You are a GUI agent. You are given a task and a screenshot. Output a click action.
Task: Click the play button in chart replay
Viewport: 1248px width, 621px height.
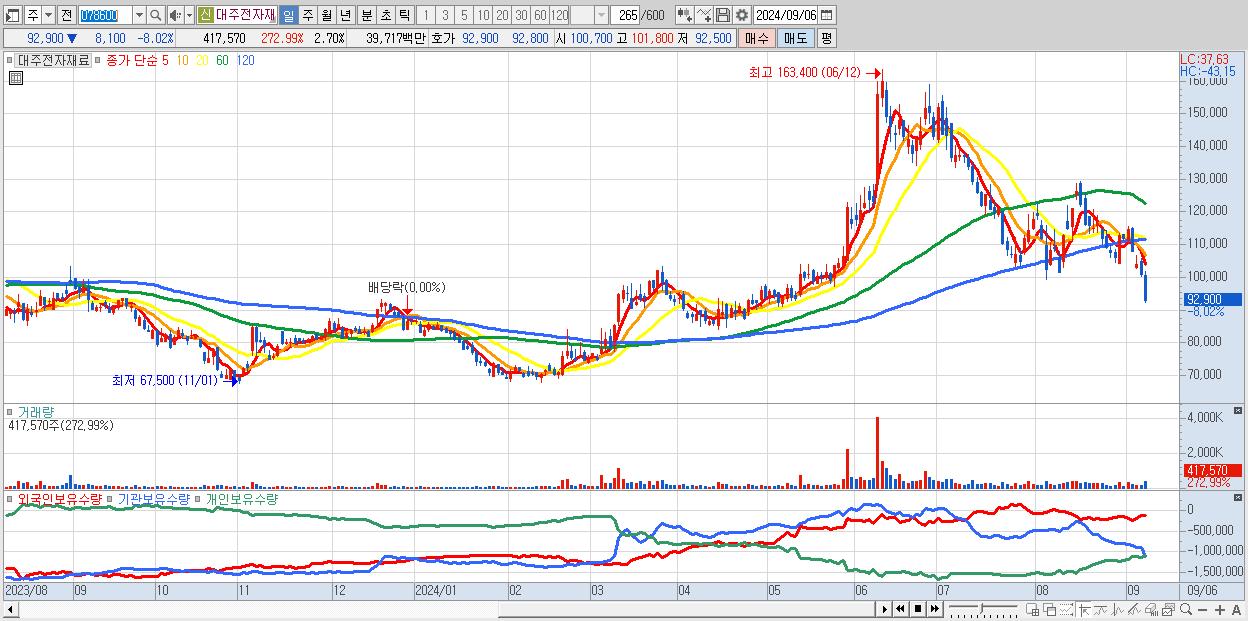(x=885, y=609)
